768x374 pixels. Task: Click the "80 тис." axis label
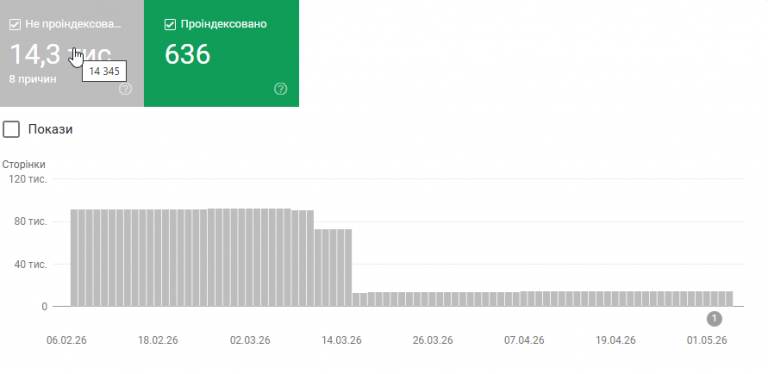(x=31, y=222)
